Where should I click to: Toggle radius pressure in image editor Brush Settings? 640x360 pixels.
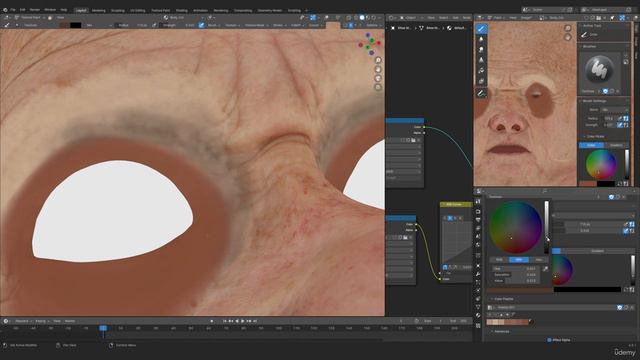tap(620, 118)
